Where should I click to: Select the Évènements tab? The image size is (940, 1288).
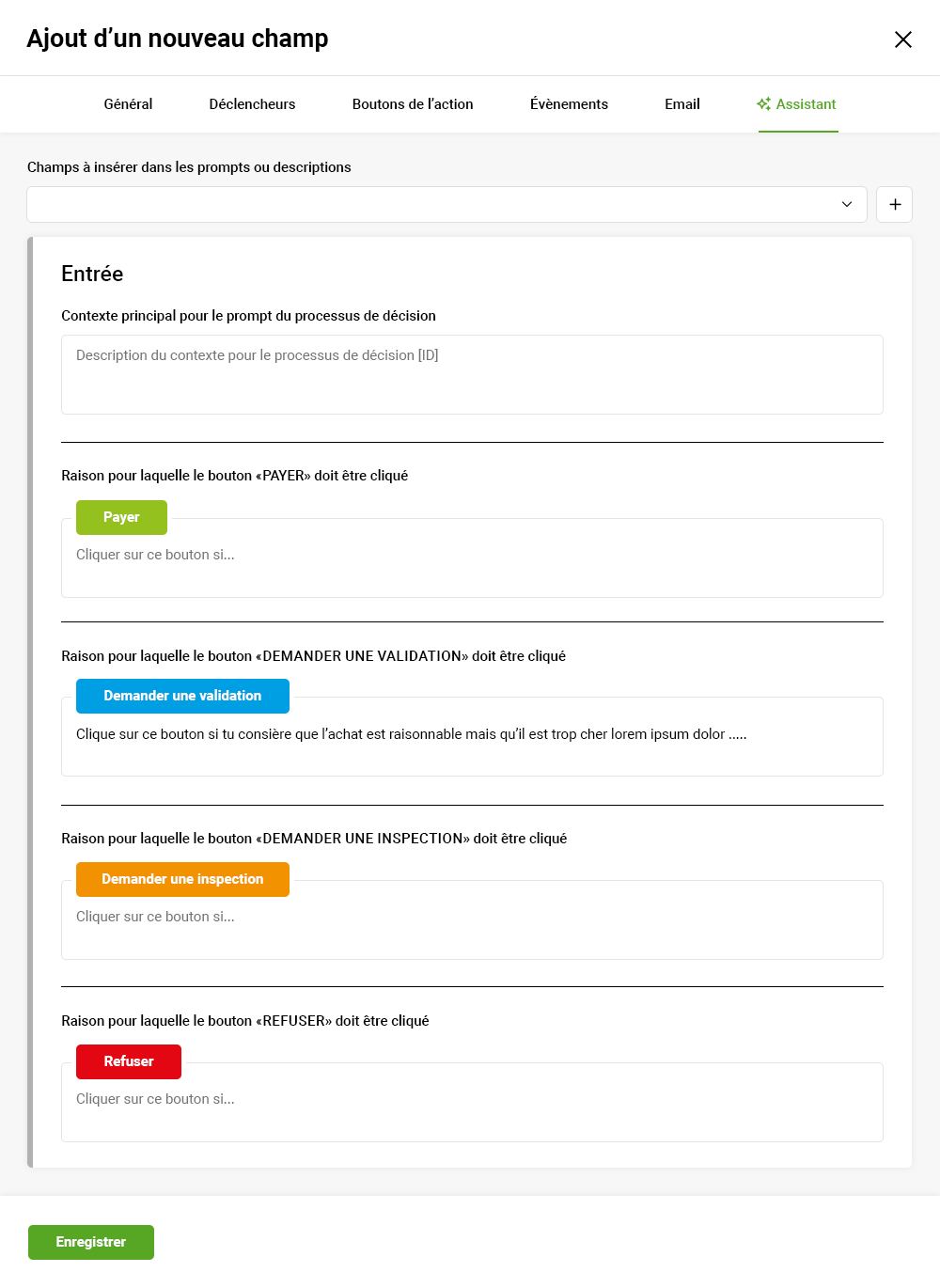(x=569, y=104)
